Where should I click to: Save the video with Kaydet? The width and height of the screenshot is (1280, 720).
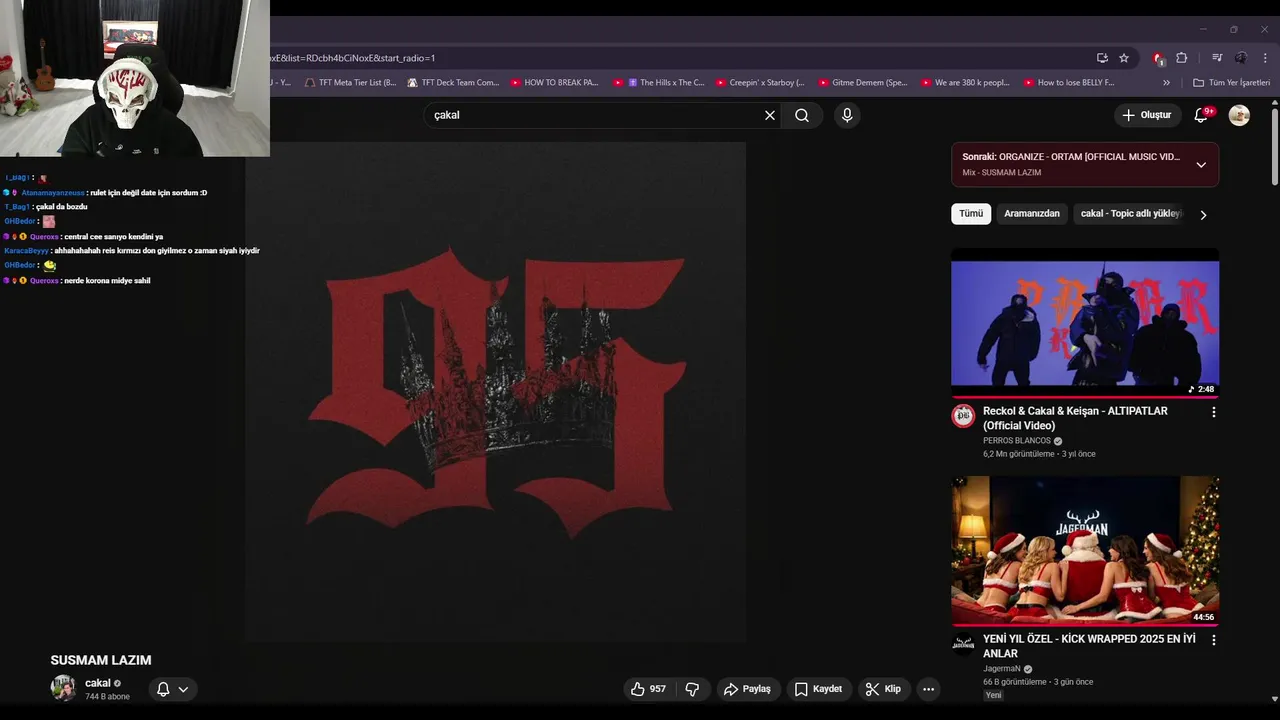click(x=818, y=689)
